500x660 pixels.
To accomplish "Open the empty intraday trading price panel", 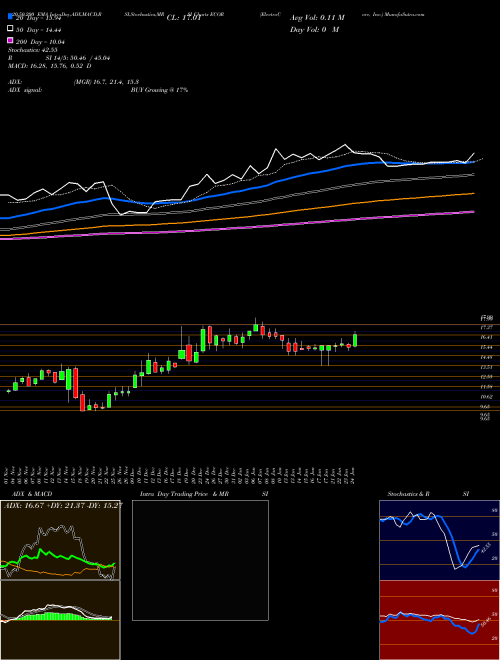I will tap(200, 560).
